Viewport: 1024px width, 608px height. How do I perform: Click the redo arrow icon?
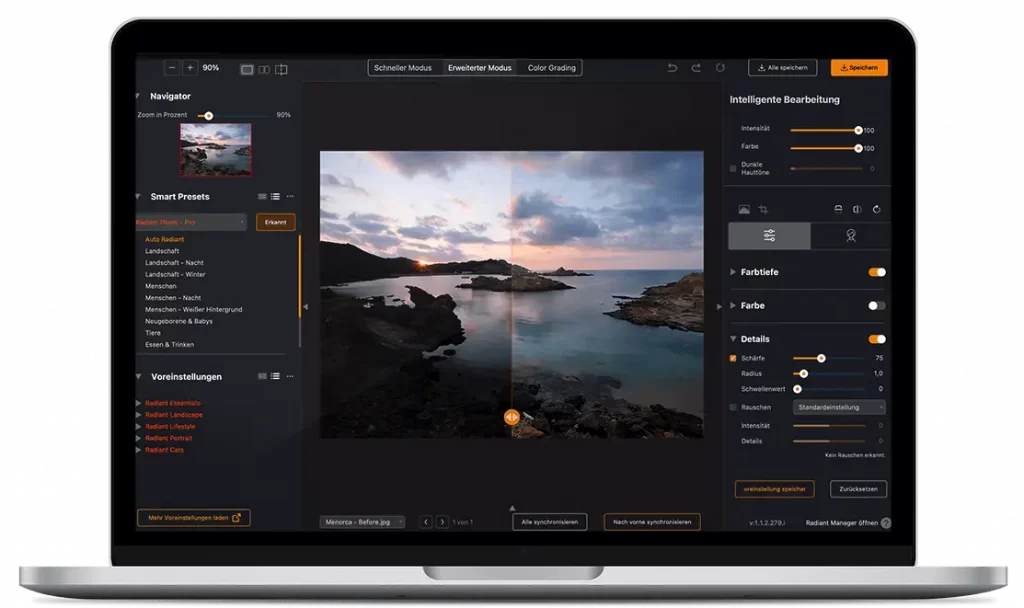point(696,68)
